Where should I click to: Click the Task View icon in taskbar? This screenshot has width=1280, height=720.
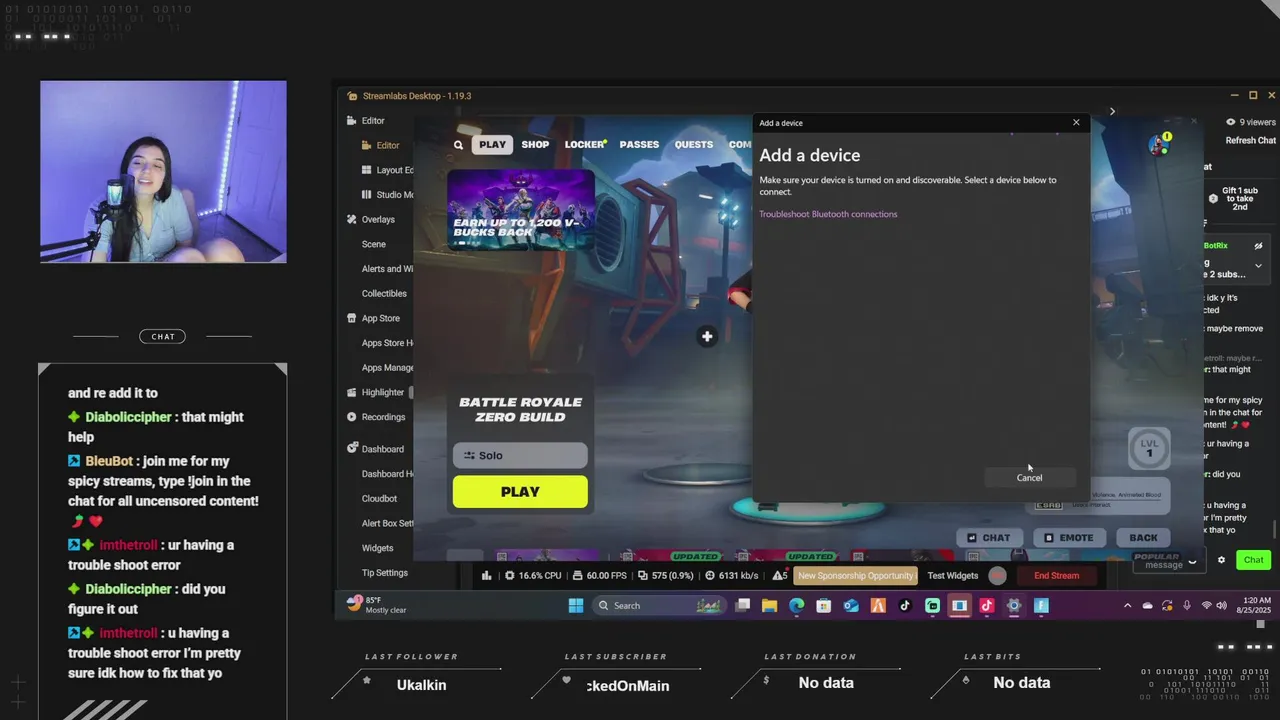click(742, 605)
